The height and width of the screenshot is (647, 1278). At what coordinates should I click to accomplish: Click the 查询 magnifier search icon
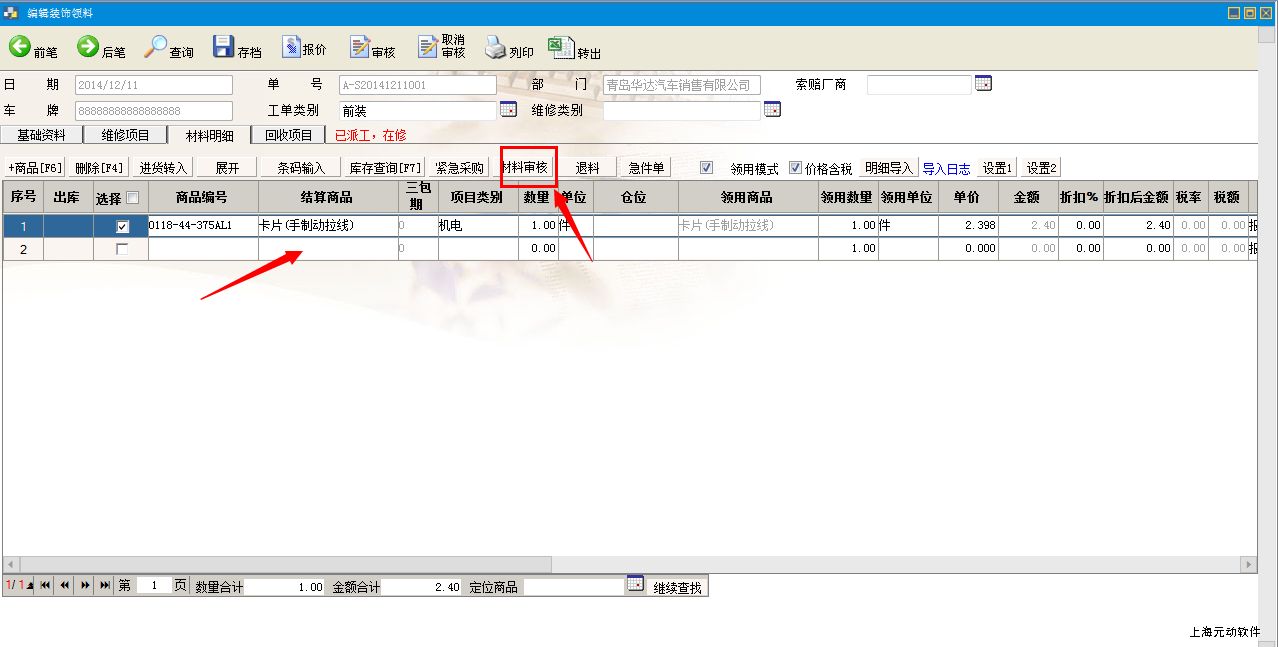coord(156,48)
